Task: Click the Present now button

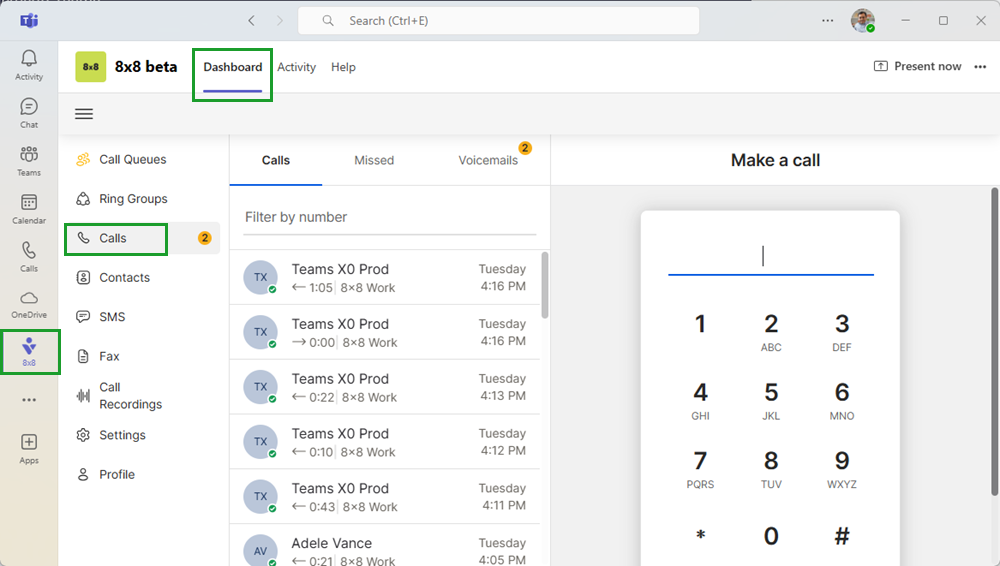Action: [x=917, y=67]
